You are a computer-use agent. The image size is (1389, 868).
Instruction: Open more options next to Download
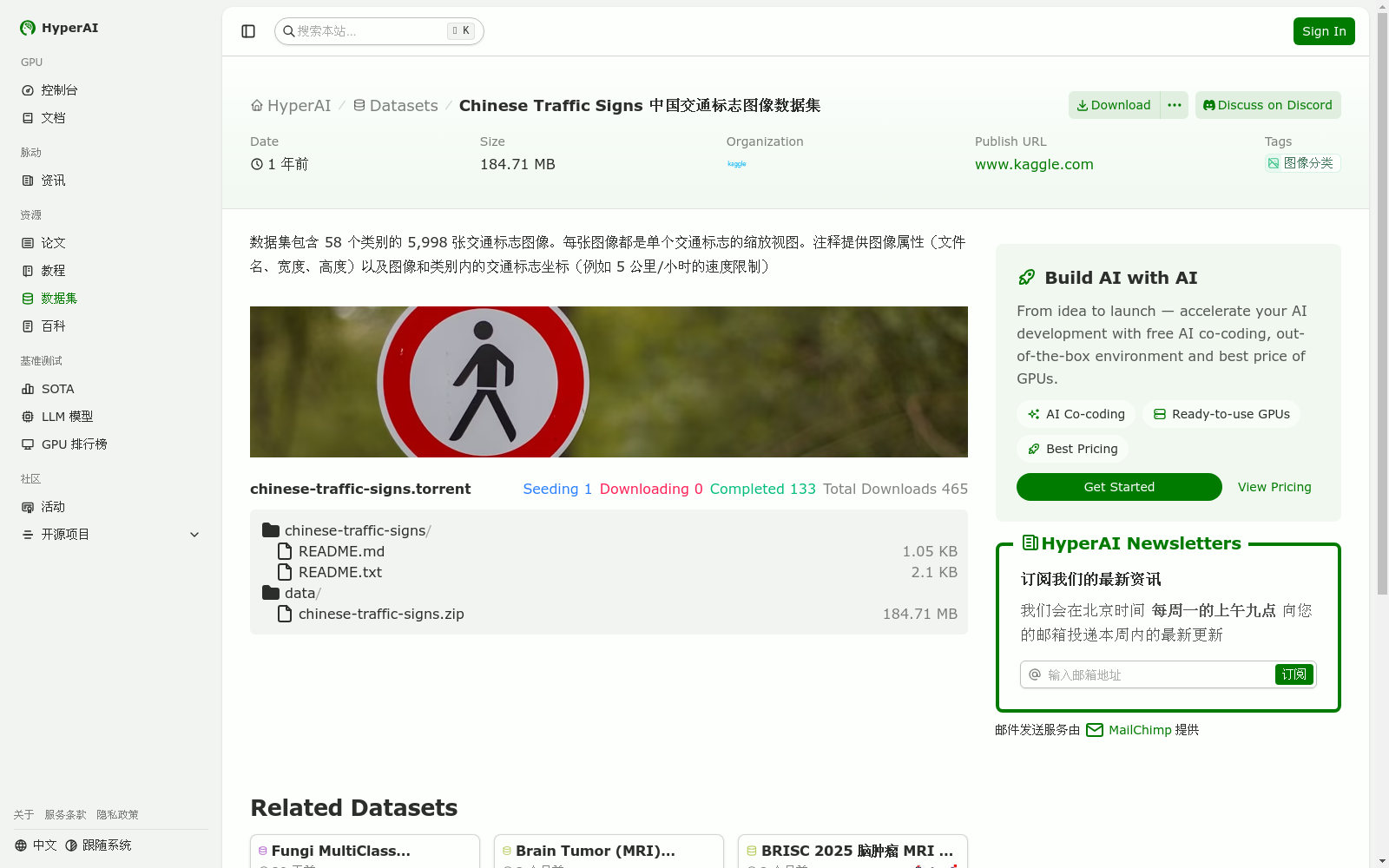point(1174,105)
